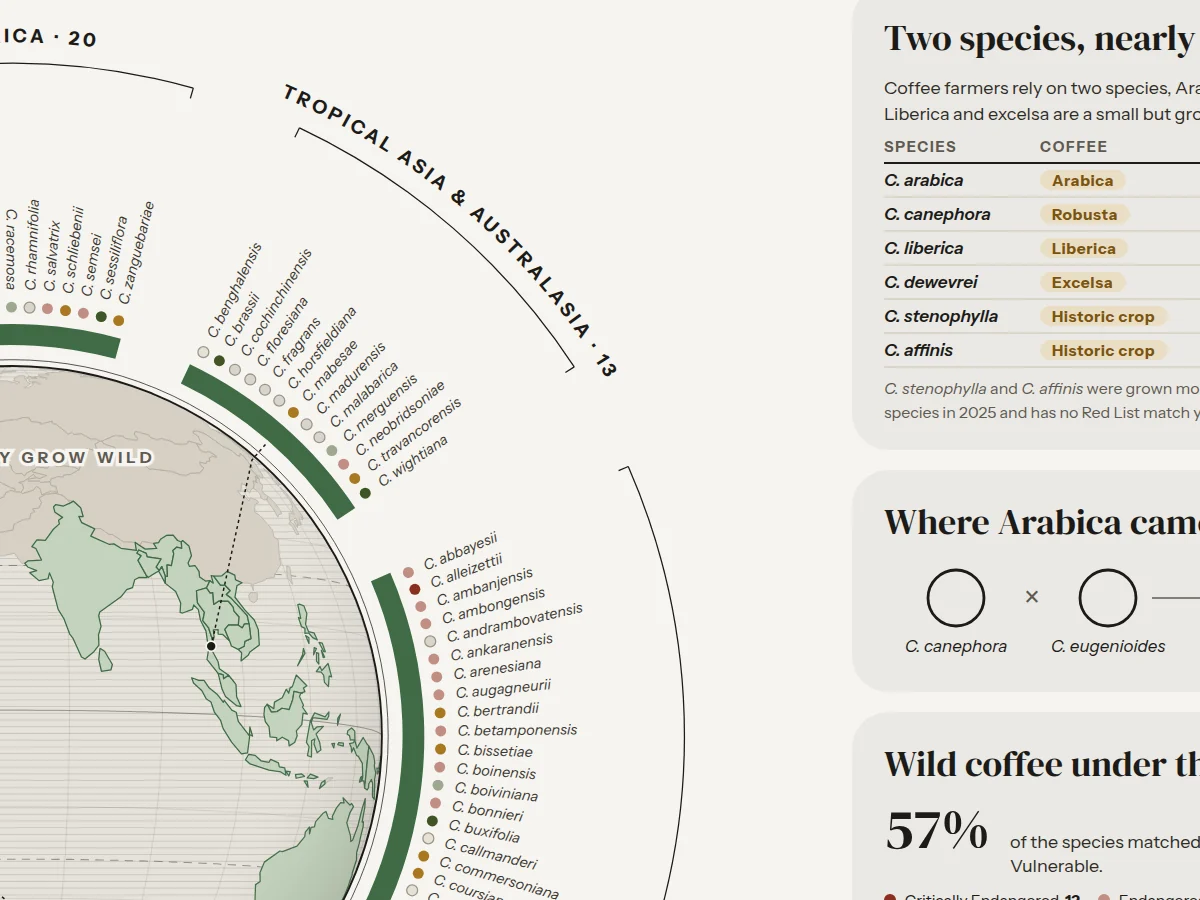This screenshot has width=1200, height=900.
Task: Click the COFFEE column header
Action: pyautogui.click(x=1073, y=147)
